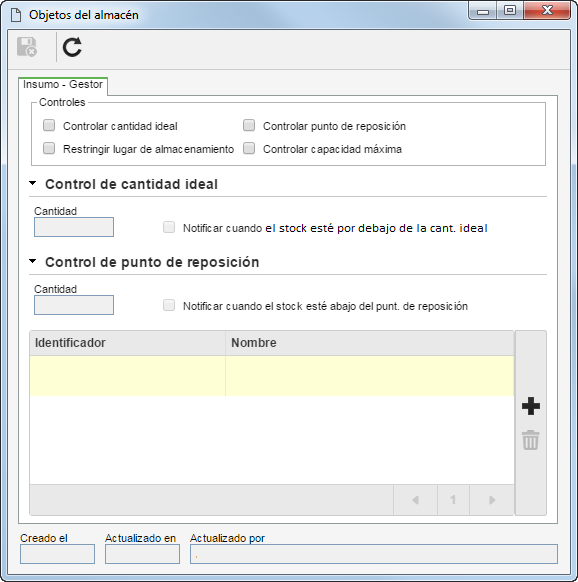The image size is (578, 582).
Task: Tick Controlar capacidad máxima option
Action: [x=249, y=148]
